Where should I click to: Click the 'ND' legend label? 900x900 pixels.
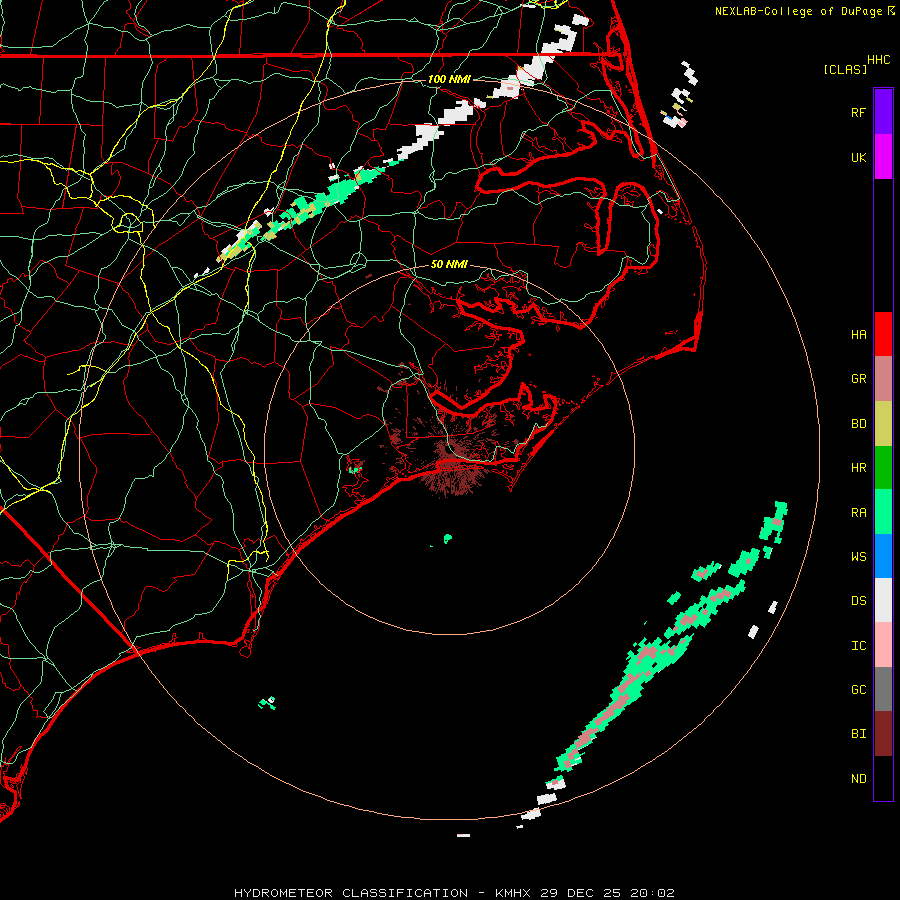click(858, 779)
